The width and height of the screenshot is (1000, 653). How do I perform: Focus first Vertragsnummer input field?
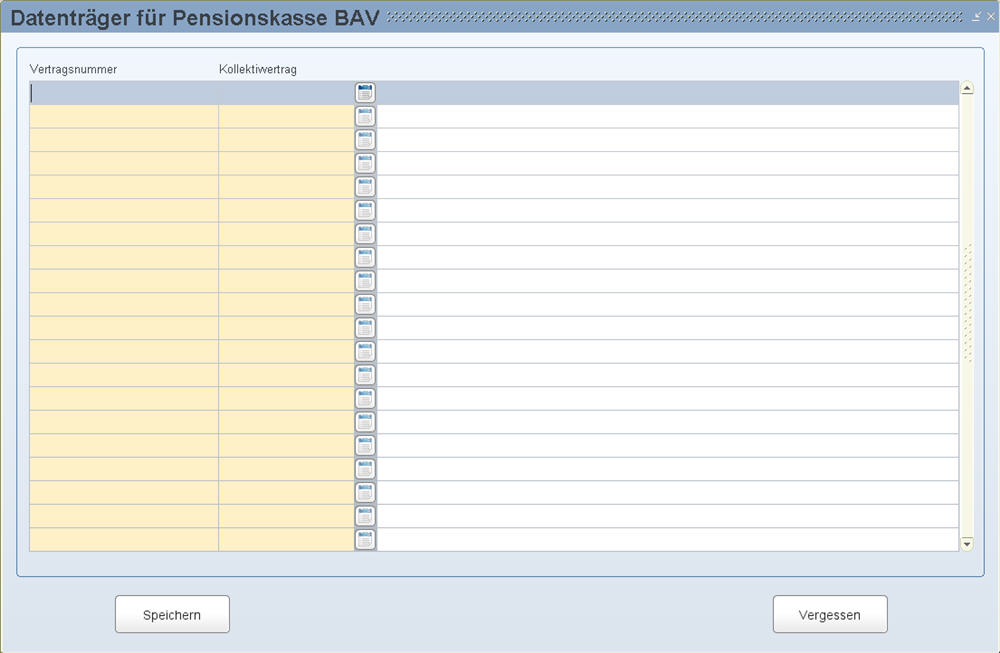click(124, 93)
